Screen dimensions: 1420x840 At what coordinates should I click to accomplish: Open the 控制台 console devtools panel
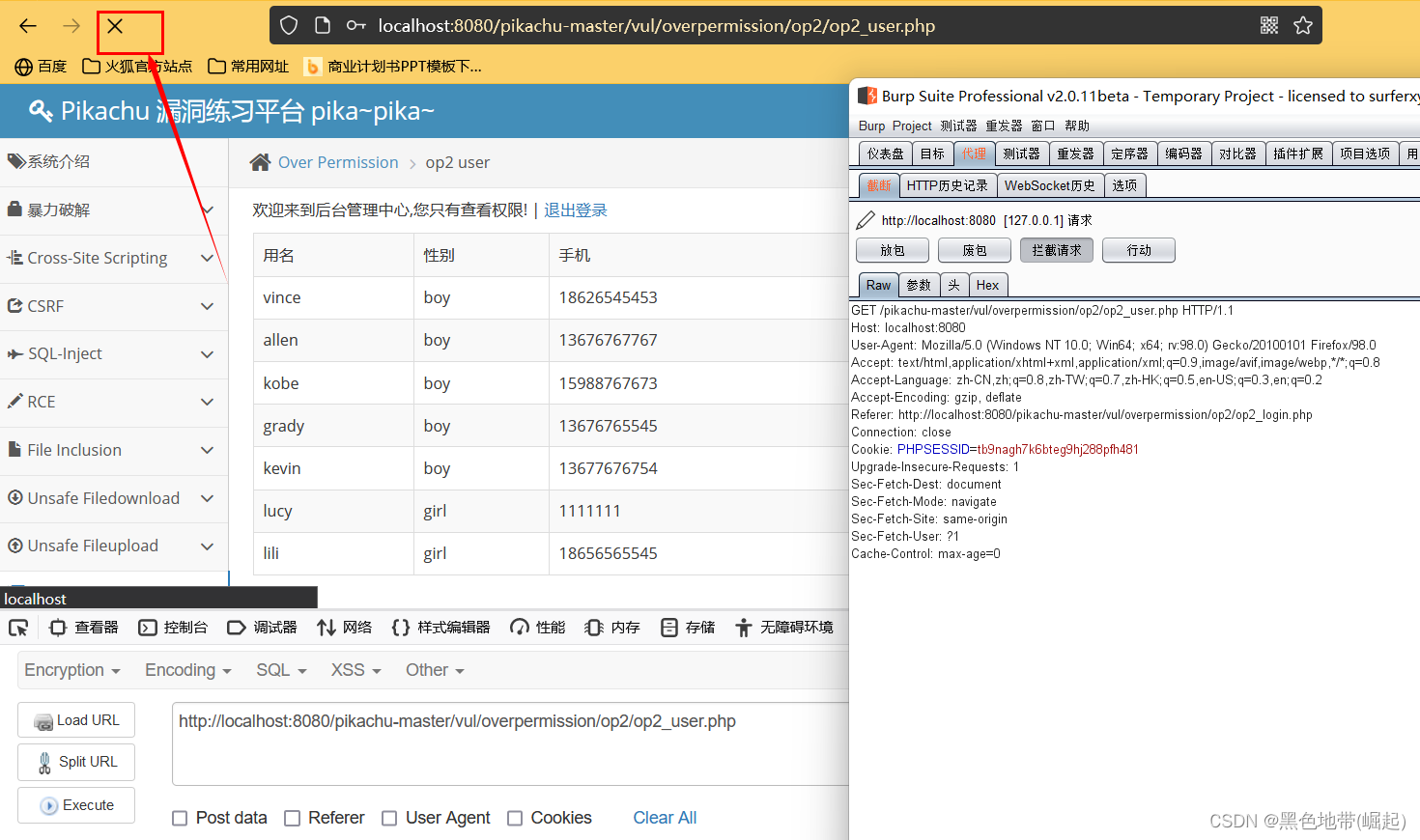[x=173, y=628]
